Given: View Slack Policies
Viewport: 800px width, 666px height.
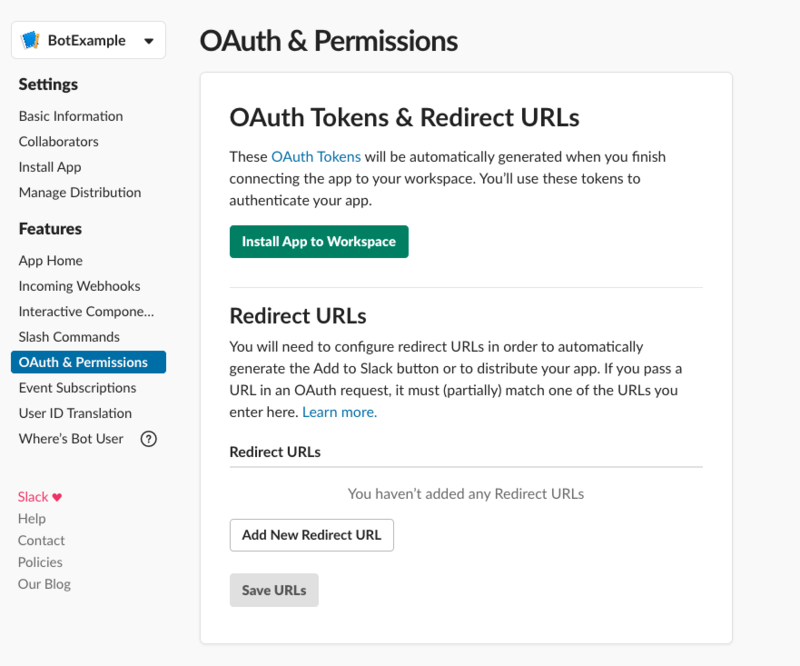Looking at the screenshot, I should point(40,562).
